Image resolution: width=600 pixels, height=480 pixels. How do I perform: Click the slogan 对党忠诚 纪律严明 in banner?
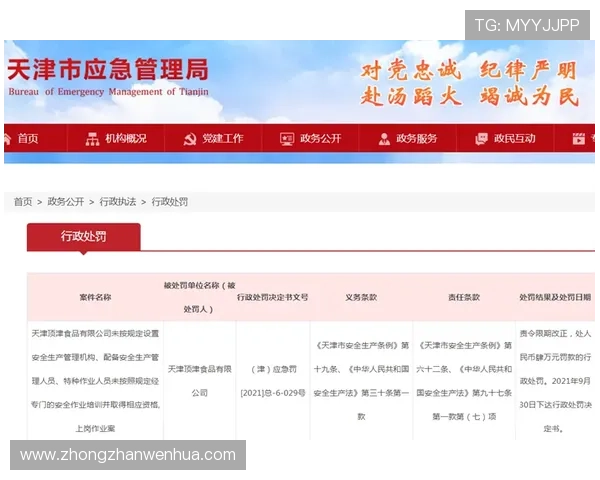pos(469,70)
